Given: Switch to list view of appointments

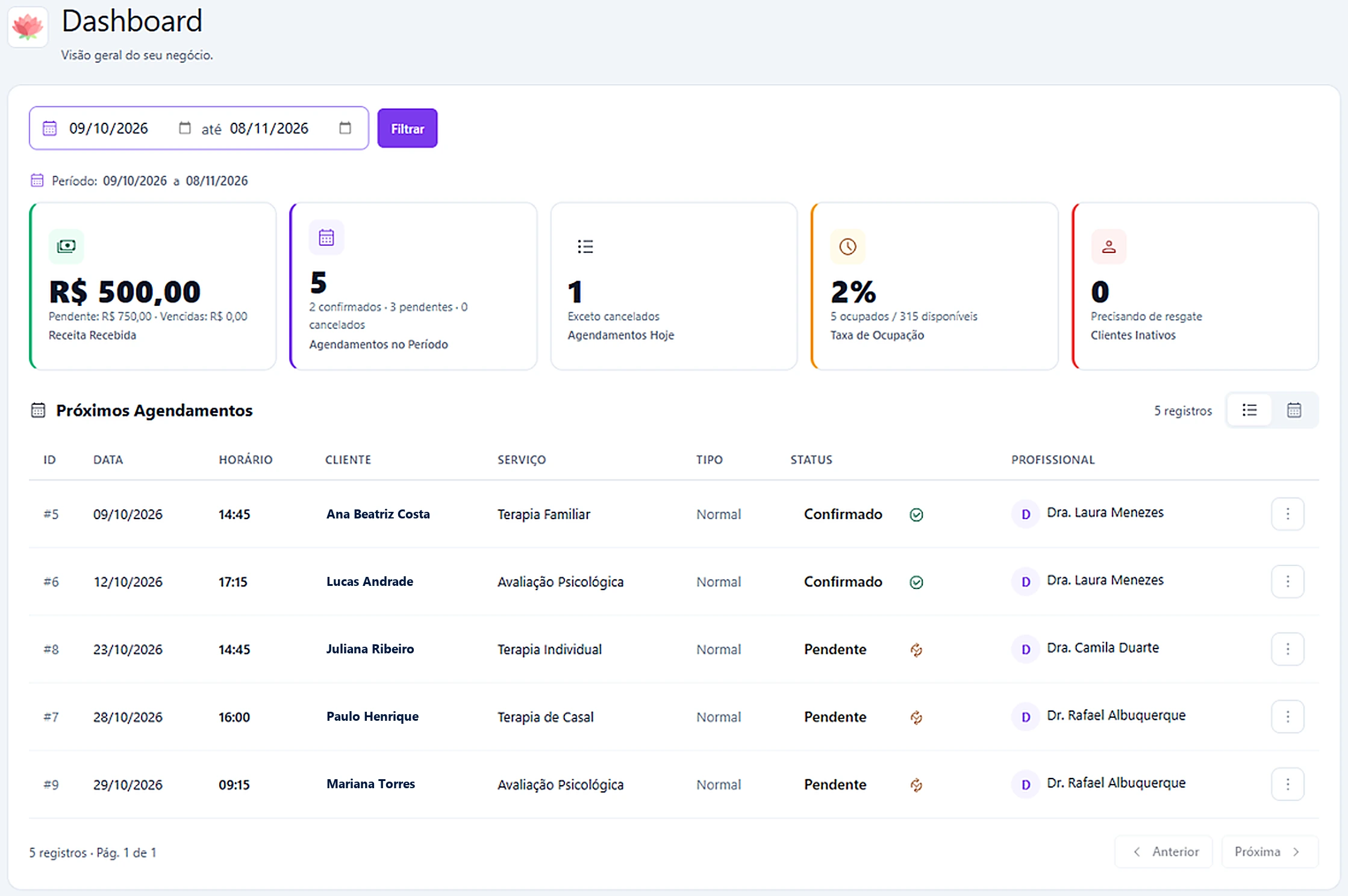Looking at the screenshot, I should pyautogui.click(x=1250, y=410).
